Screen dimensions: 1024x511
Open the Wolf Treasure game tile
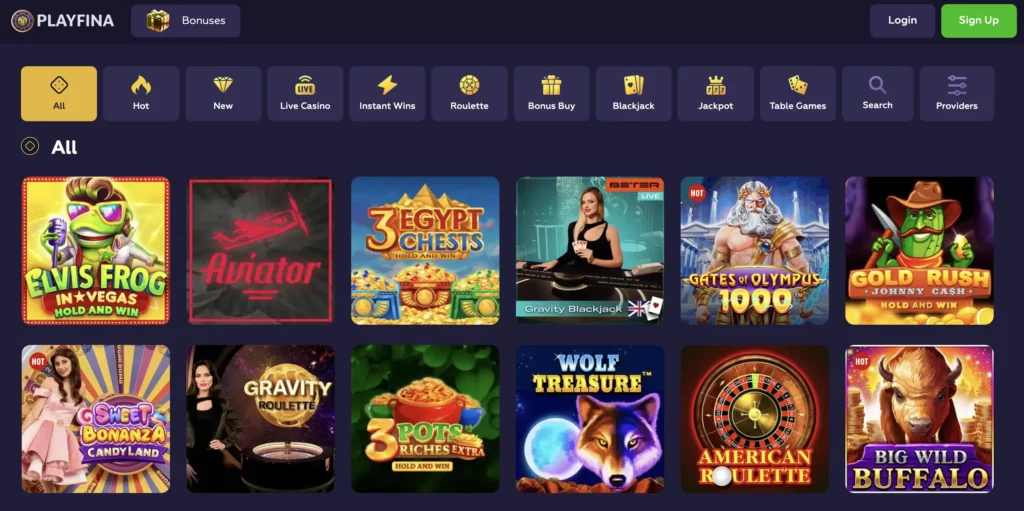click(590, 419)
